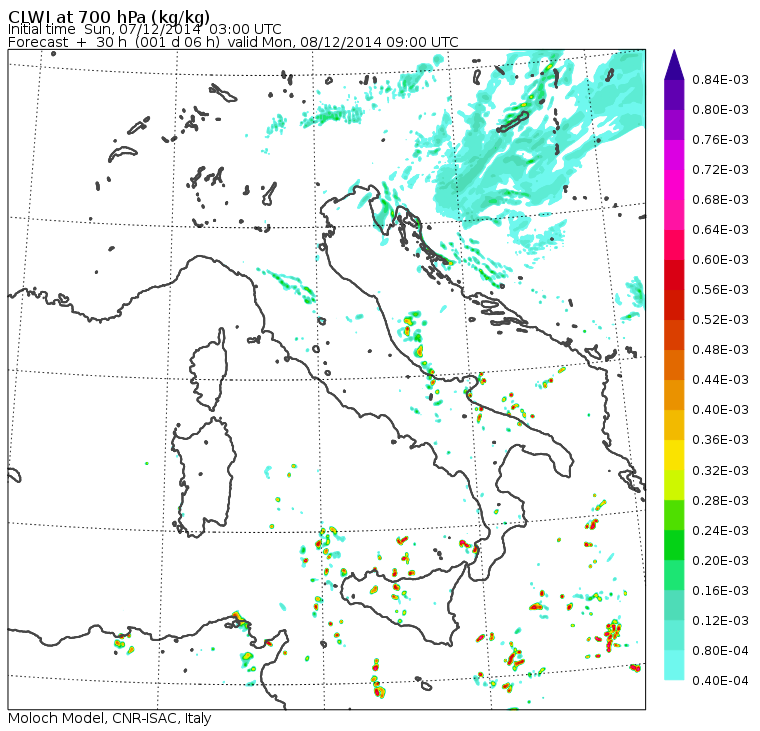Click the 0.52E-03 legend value
Viewport: 760px width, 731px height.
tap(720, 320)
